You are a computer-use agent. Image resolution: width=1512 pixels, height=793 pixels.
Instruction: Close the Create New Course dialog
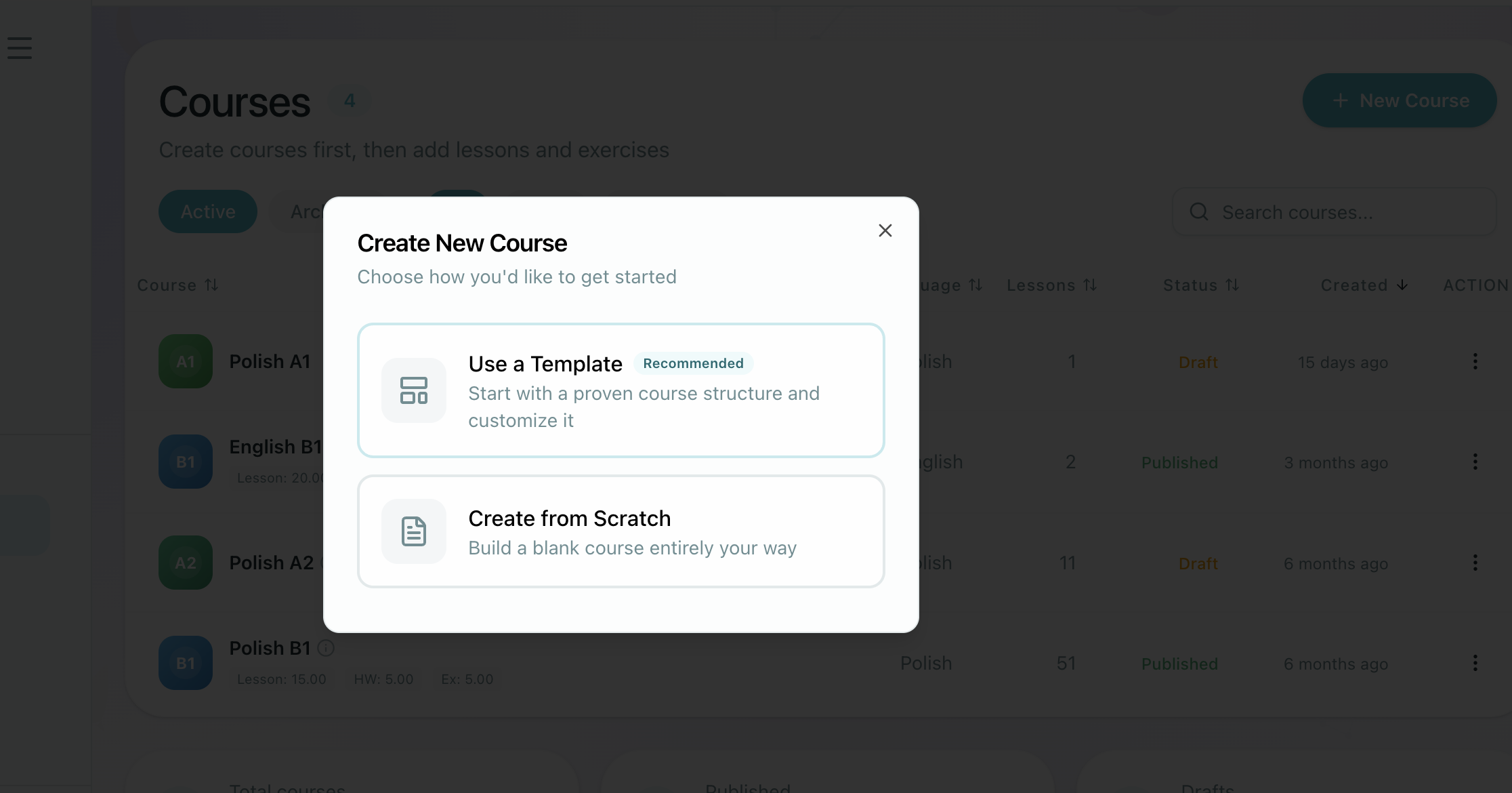[885, 230]
